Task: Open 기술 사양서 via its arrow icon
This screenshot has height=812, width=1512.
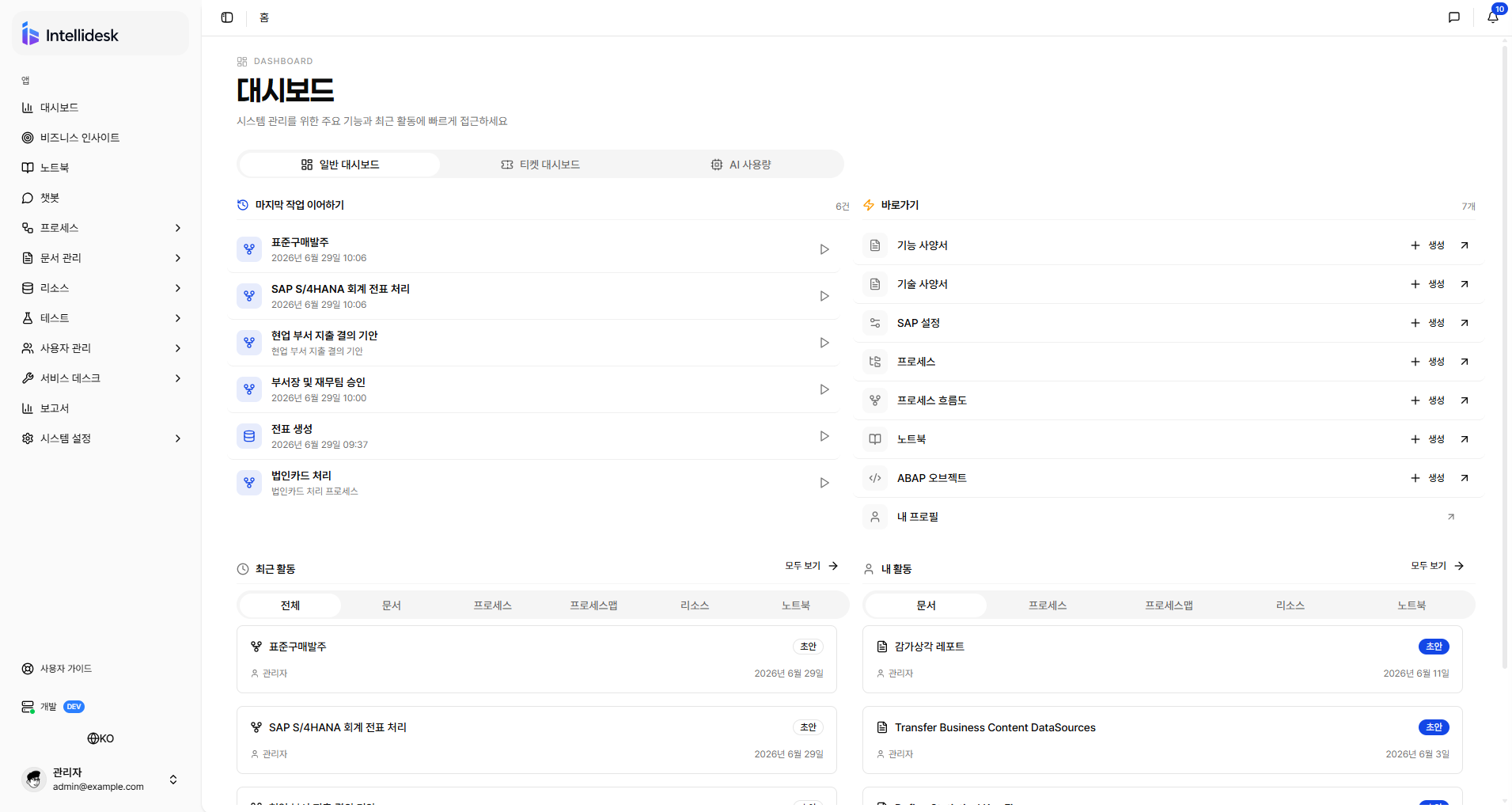Action: (1465, 284)
